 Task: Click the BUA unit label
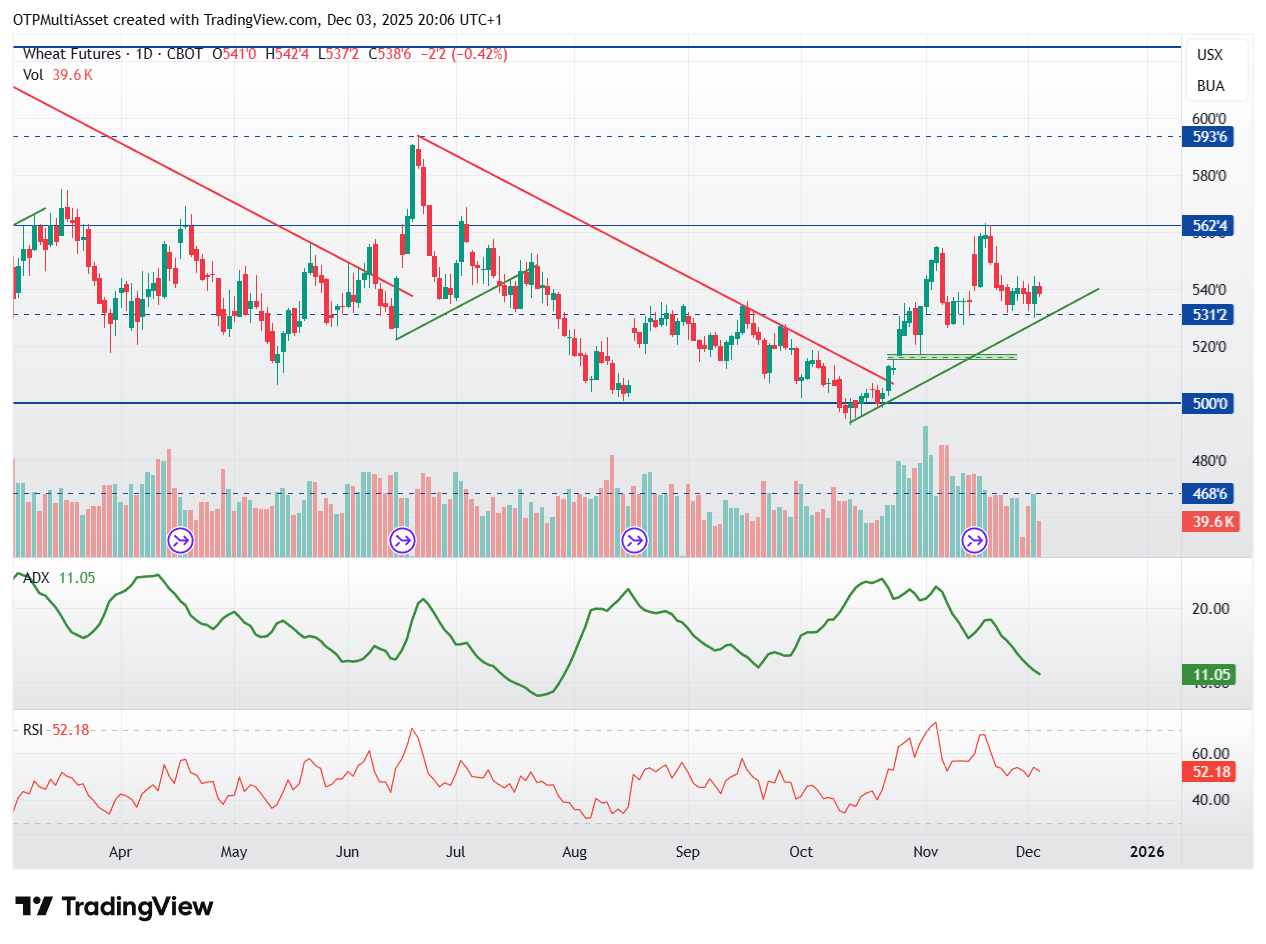tap(1210, 86)
